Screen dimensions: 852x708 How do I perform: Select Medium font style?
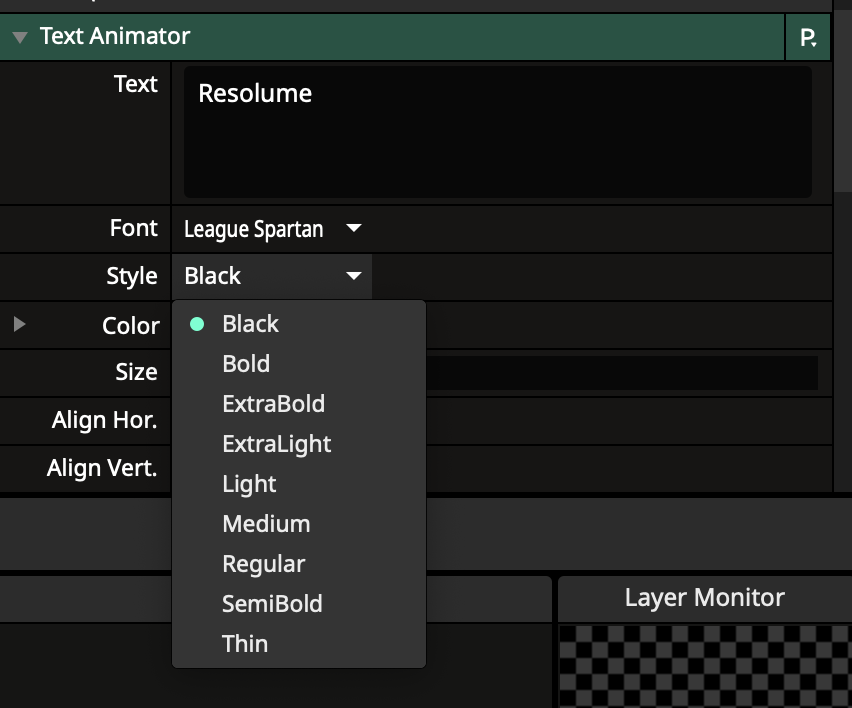(x=266, y=524)
